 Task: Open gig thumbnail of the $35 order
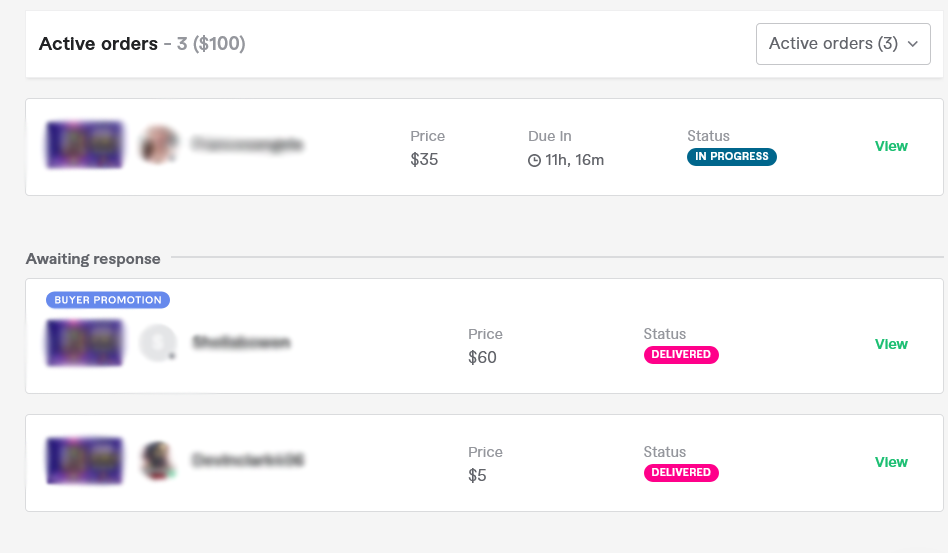click(84, 145)
